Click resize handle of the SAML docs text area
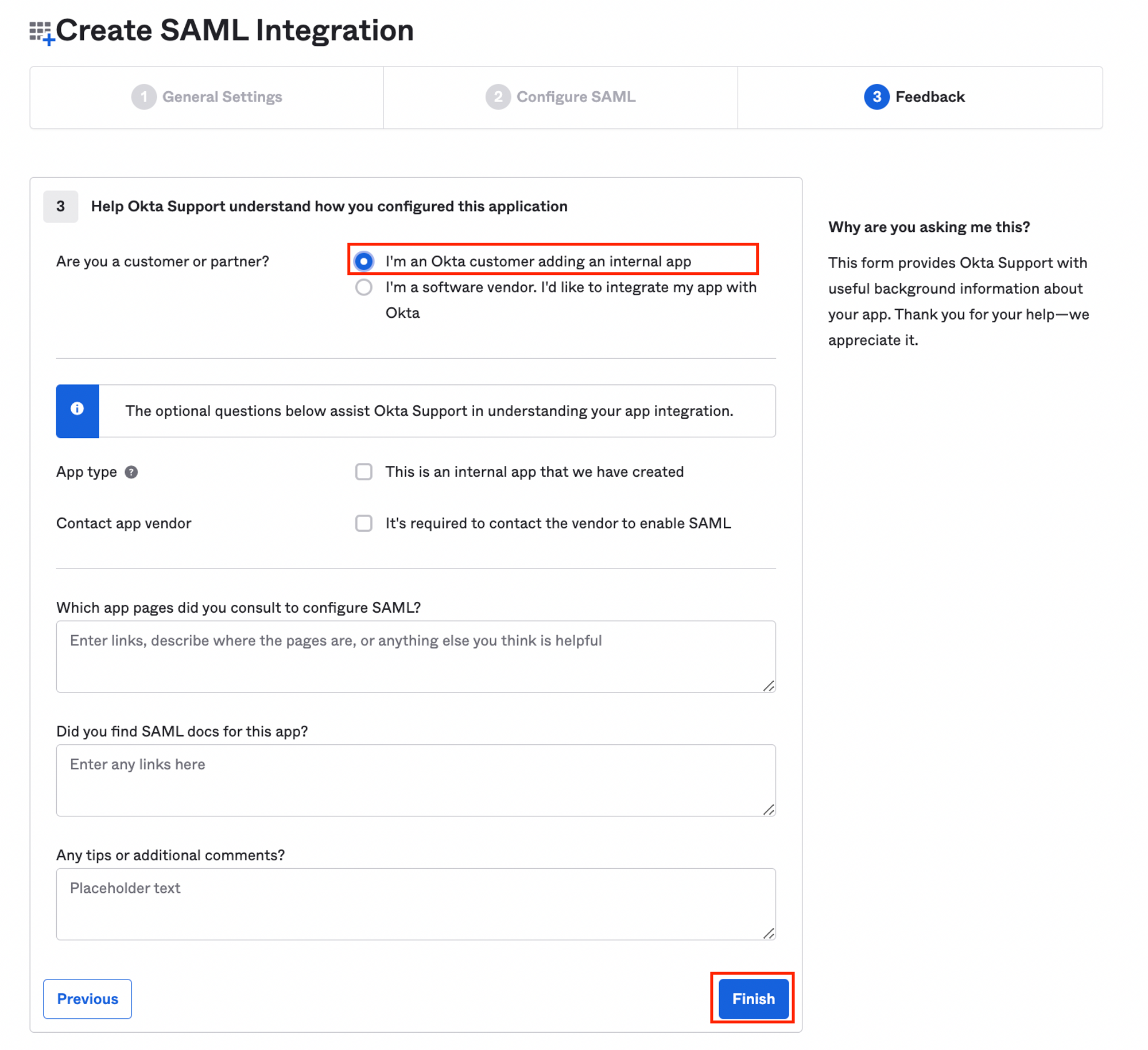The height and width of the screenshot is (1050, 1148). 769,810
